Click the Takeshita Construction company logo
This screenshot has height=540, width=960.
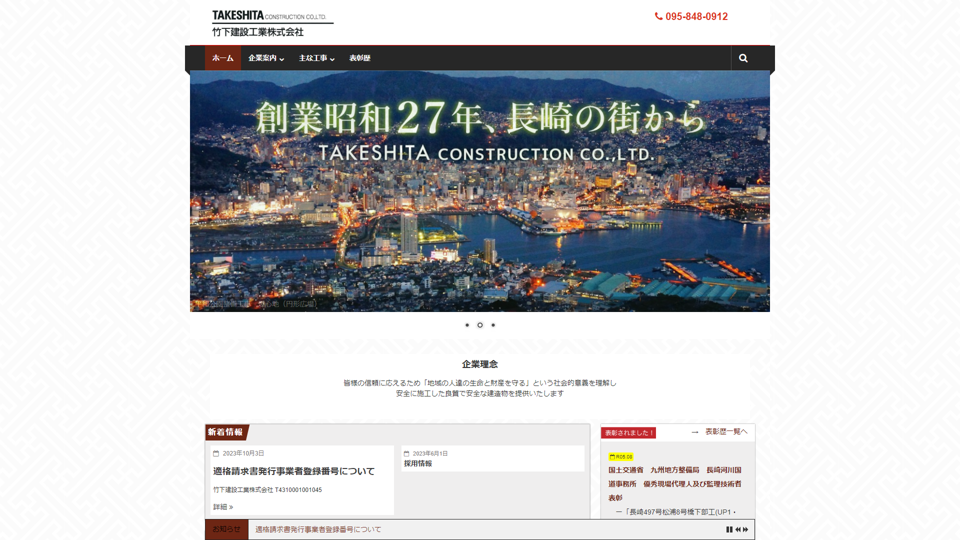click(x=271, y=23)
